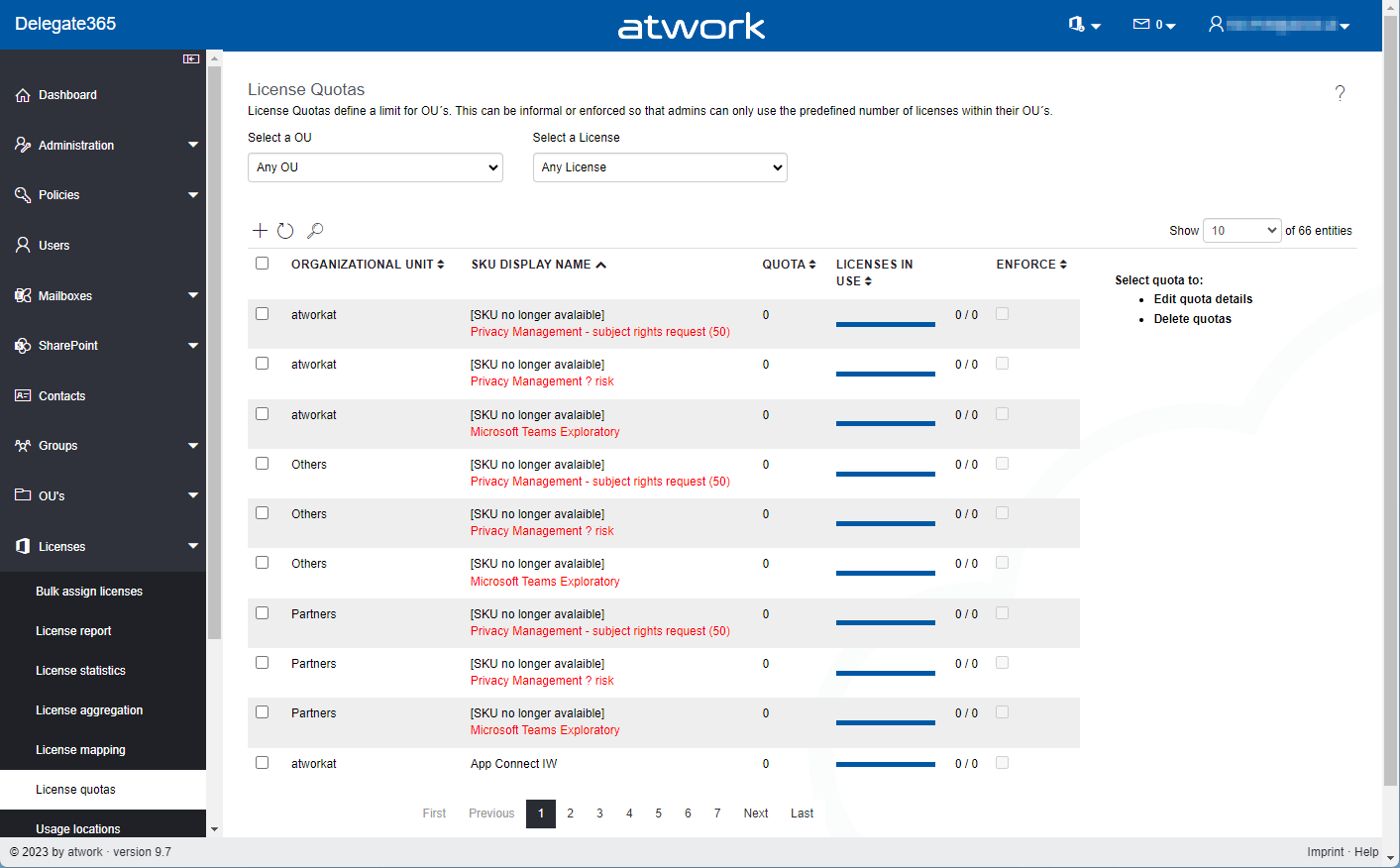Click the refresh list icon

pos(285,231)
